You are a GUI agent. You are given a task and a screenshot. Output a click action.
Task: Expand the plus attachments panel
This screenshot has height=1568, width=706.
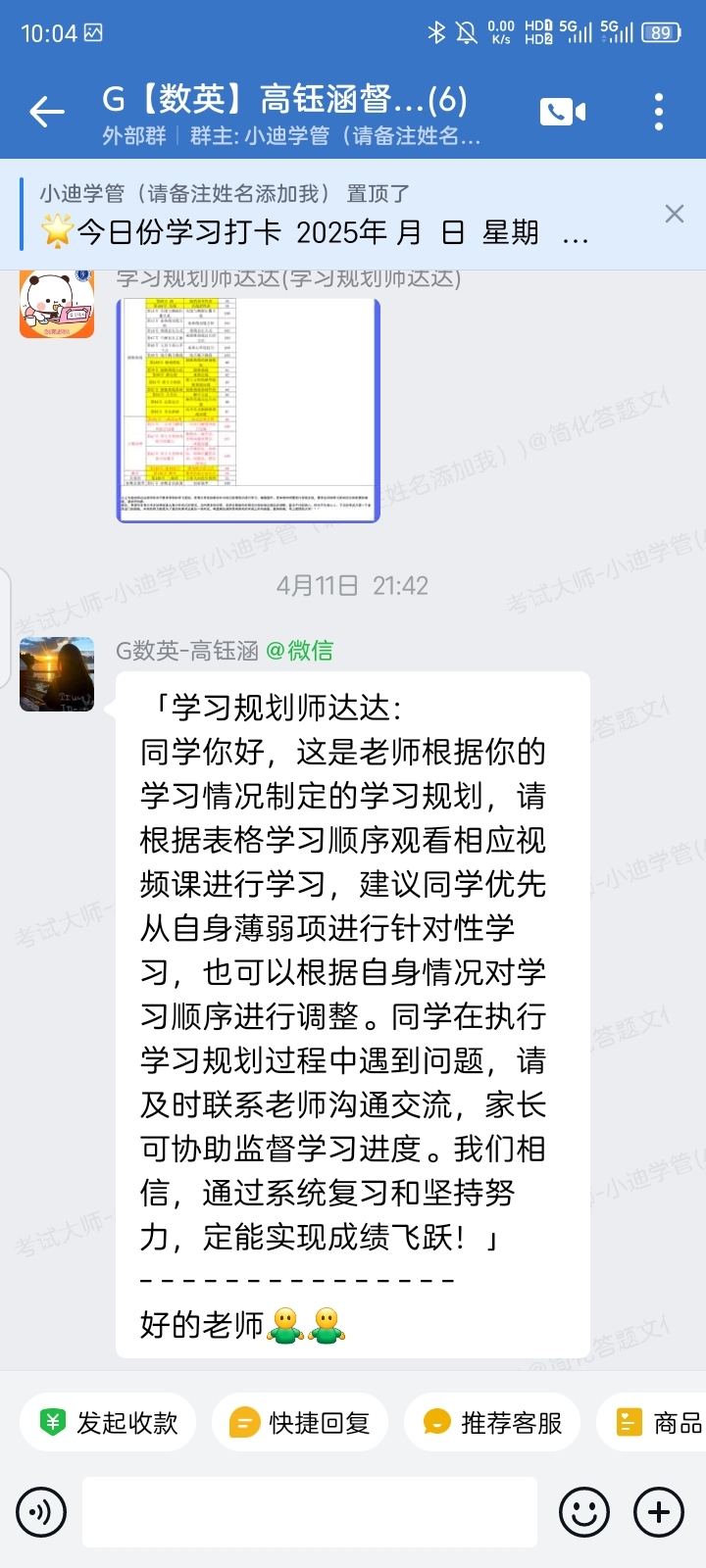659,1512
